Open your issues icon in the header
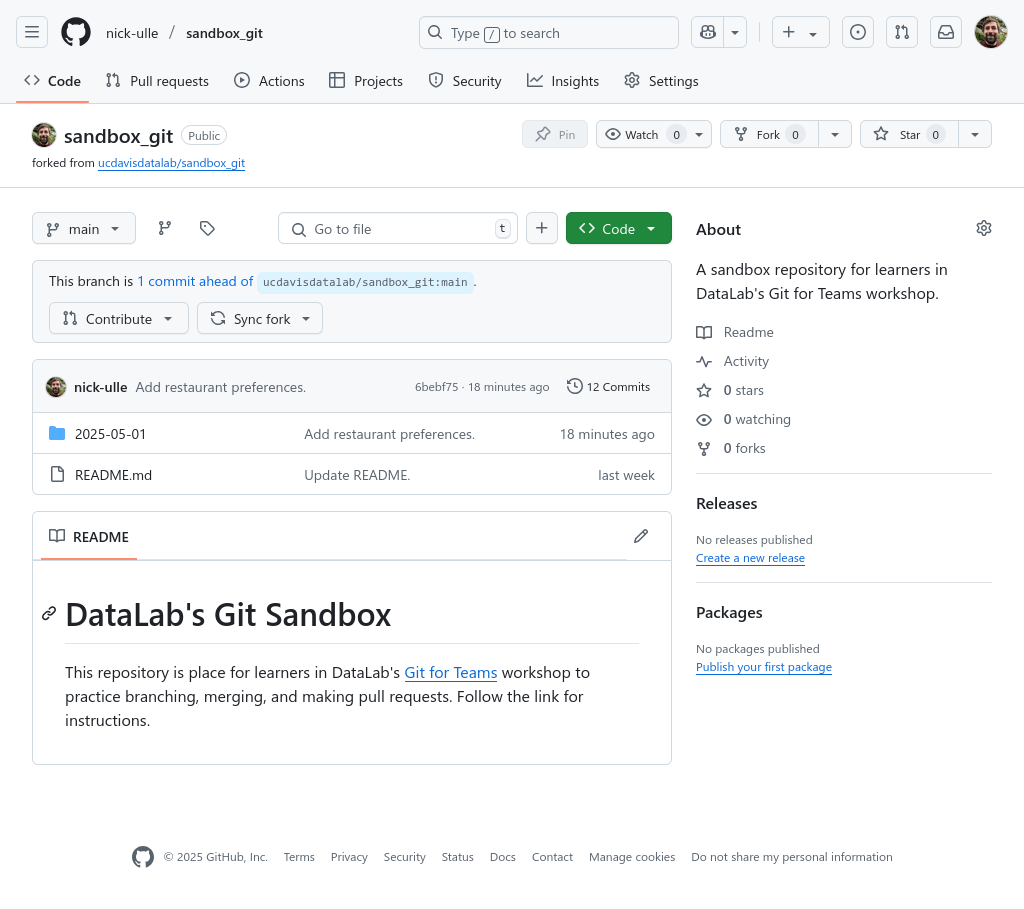Viewport: 1024px width, 909px height. click(x=857, y=31)
